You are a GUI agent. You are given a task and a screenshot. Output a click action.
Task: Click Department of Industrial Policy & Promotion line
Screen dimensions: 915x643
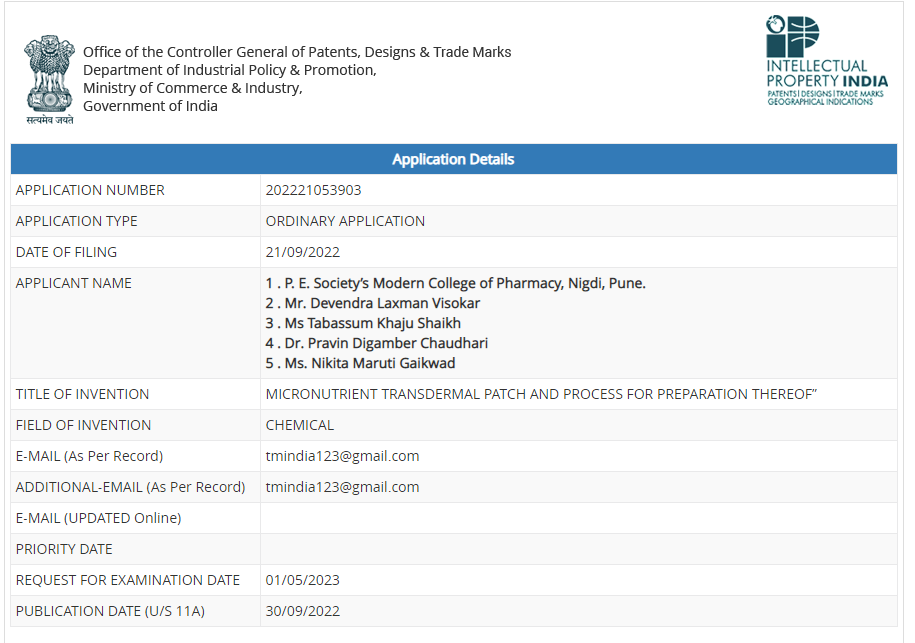(230, 70)
